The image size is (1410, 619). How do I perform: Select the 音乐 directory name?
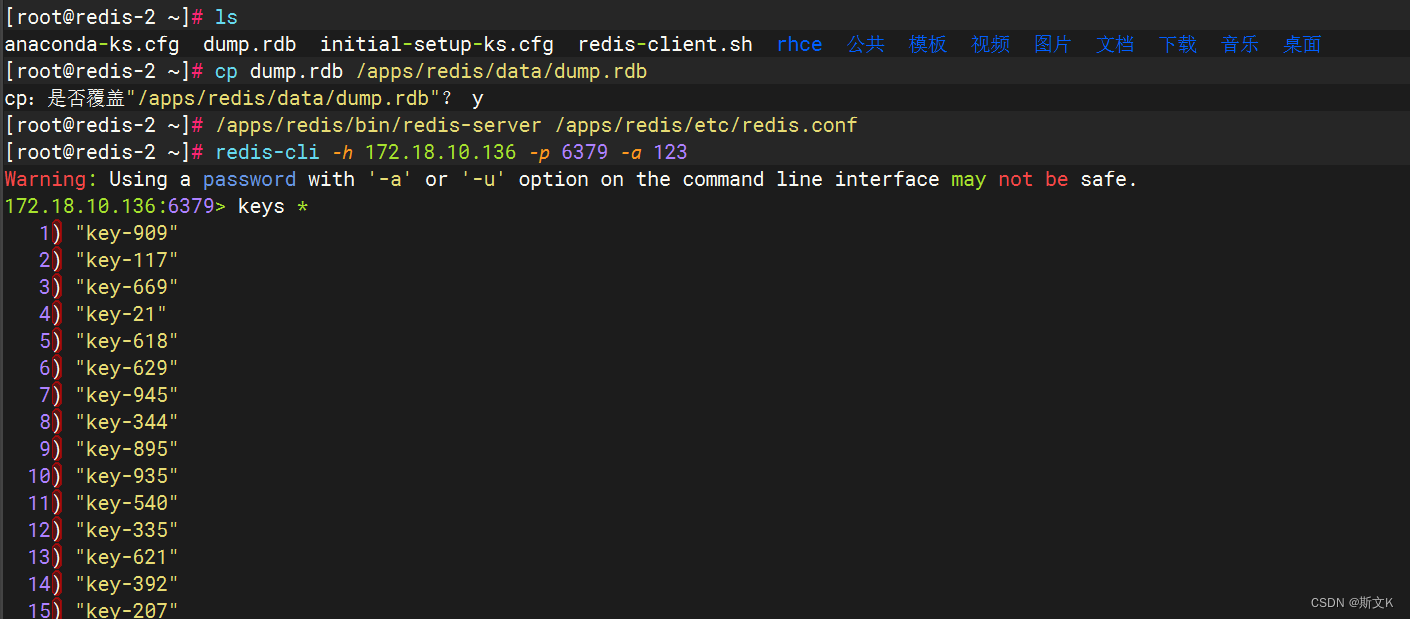[1240, 44]
